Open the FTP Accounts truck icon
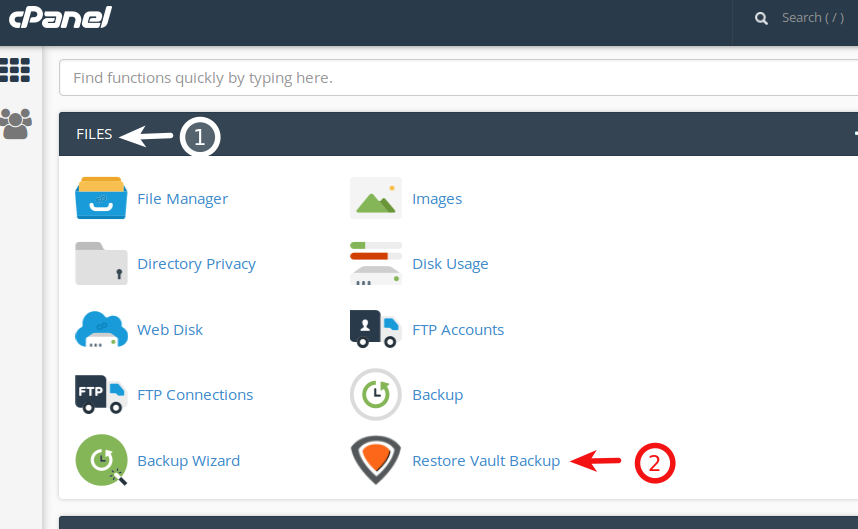The width and height of the screenshot is (858, 529). point(376,329)
